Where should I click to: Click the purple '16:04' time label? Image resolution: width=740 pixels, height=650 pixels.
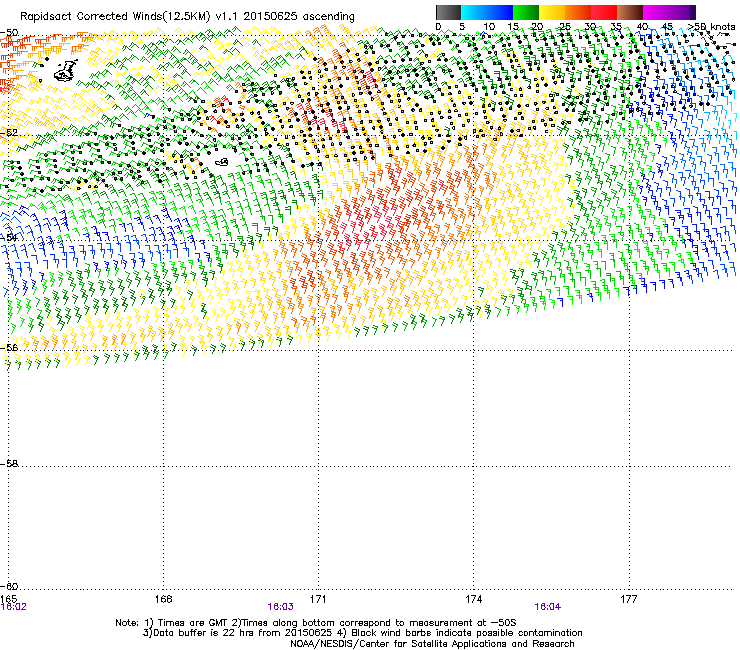547,607
